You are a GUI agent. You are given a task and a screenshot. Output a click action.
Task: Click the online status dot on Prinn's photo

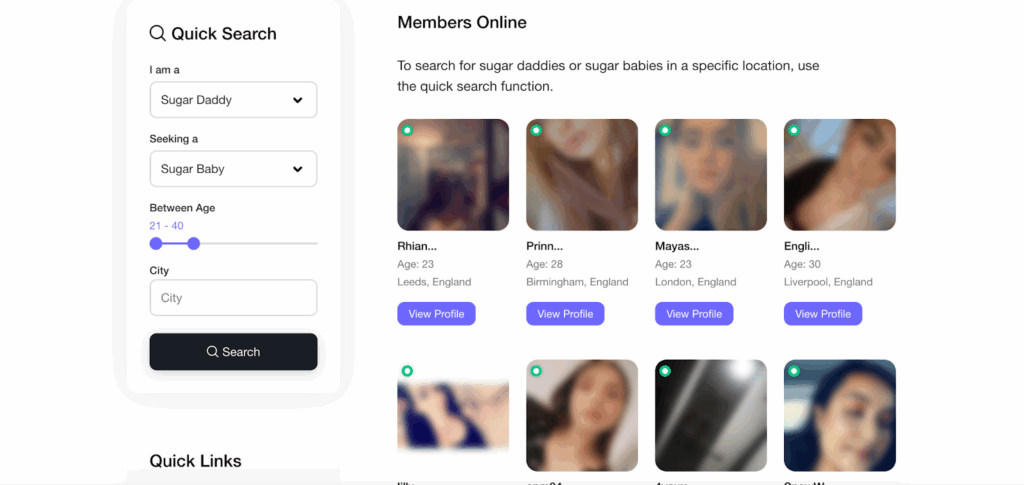pos(536,130)
